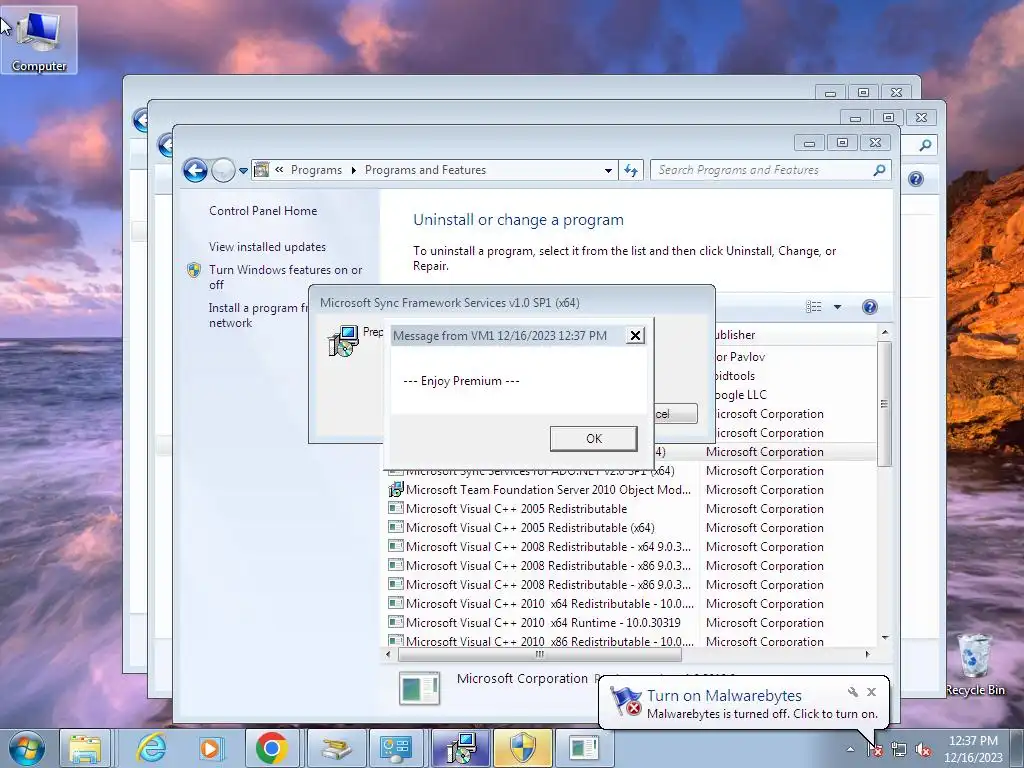Open Windows Explorer from taskbar
Viewport: 1024px width, 768px height.
[85, 748]
